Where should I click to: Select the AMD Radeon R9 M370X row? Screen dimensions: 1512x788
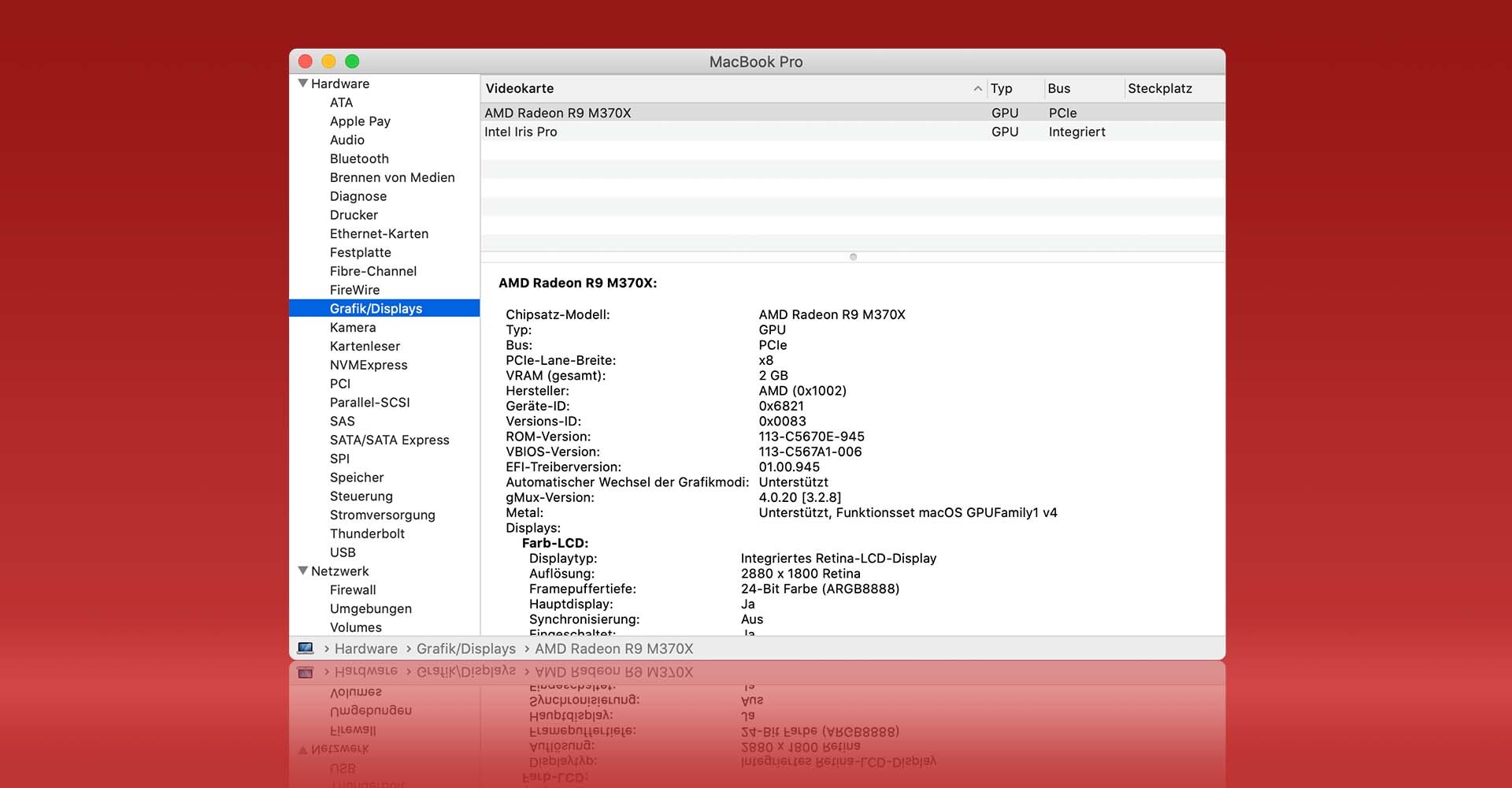[x=852, y=113]
